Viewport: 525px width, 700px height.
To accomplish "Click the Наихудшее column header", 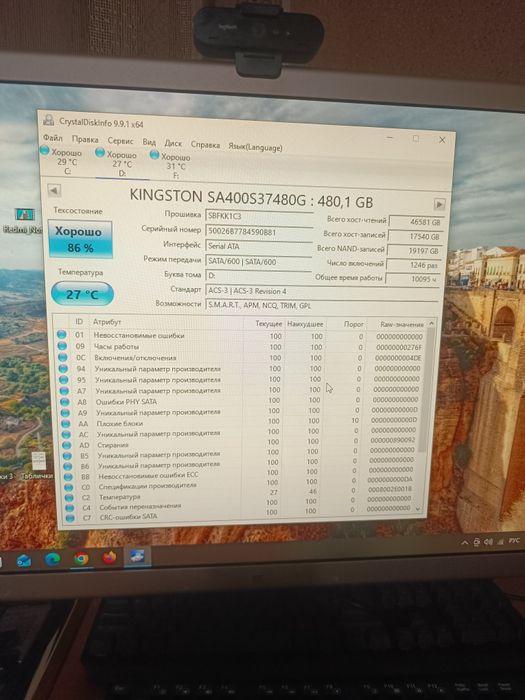I will click(x=305, y=324).
